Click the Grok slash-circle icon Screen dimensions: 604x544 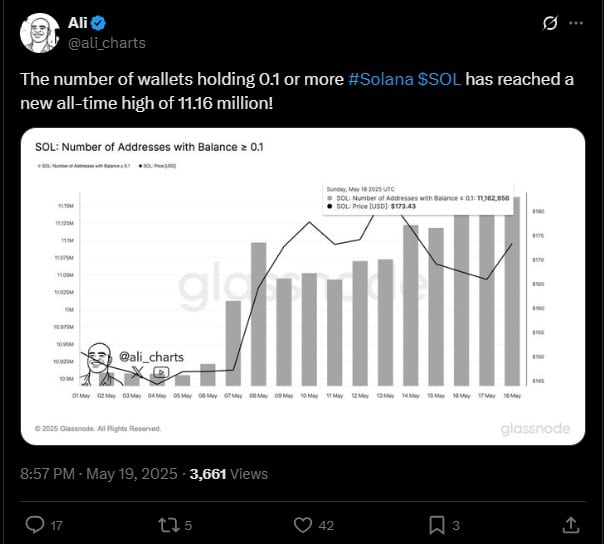[x=550, y=24]
